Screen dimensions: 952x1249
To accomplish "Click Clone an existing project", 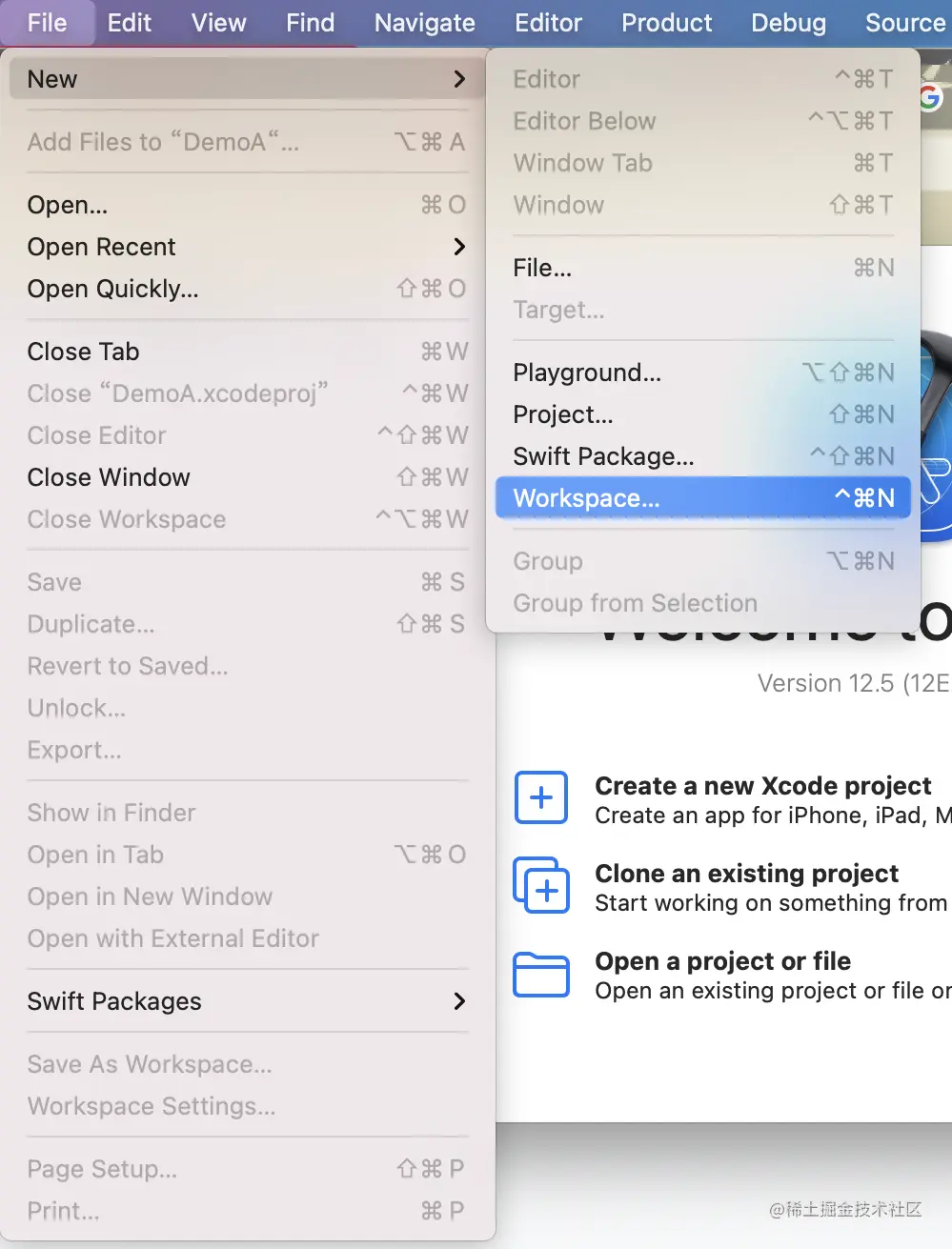I will point(746,874).
